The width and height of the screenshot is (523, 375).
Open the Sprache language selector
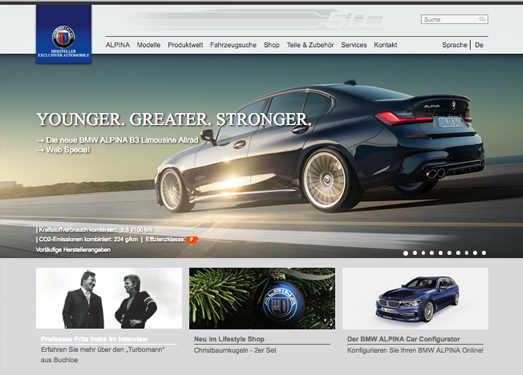coord(454,45)
